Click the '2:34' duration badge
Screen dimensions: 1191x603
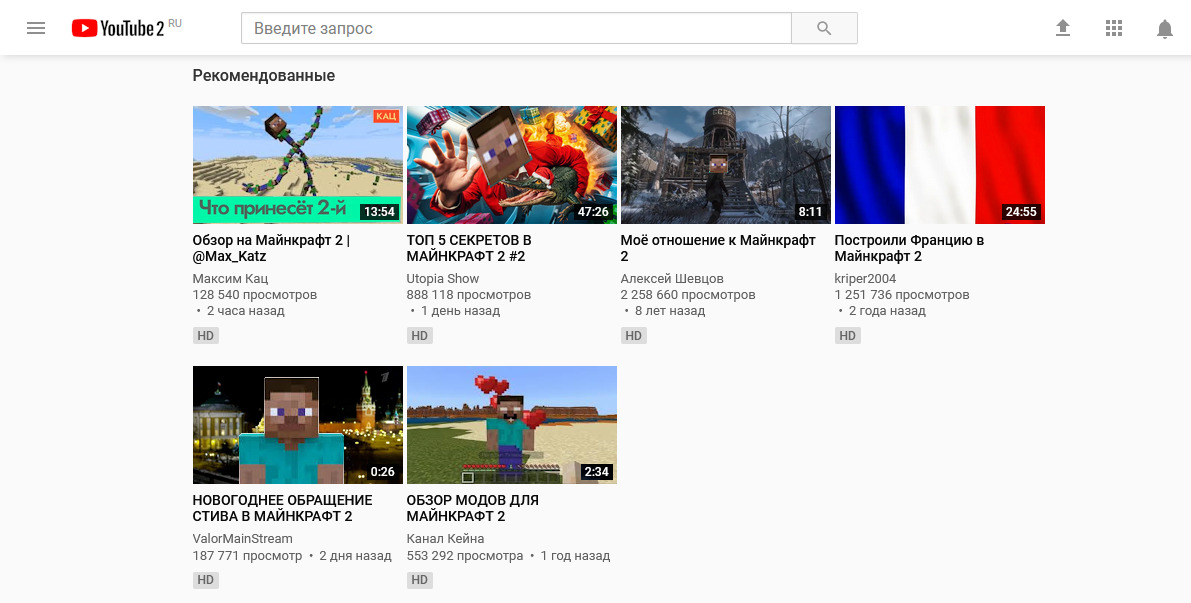click(596, 472)
